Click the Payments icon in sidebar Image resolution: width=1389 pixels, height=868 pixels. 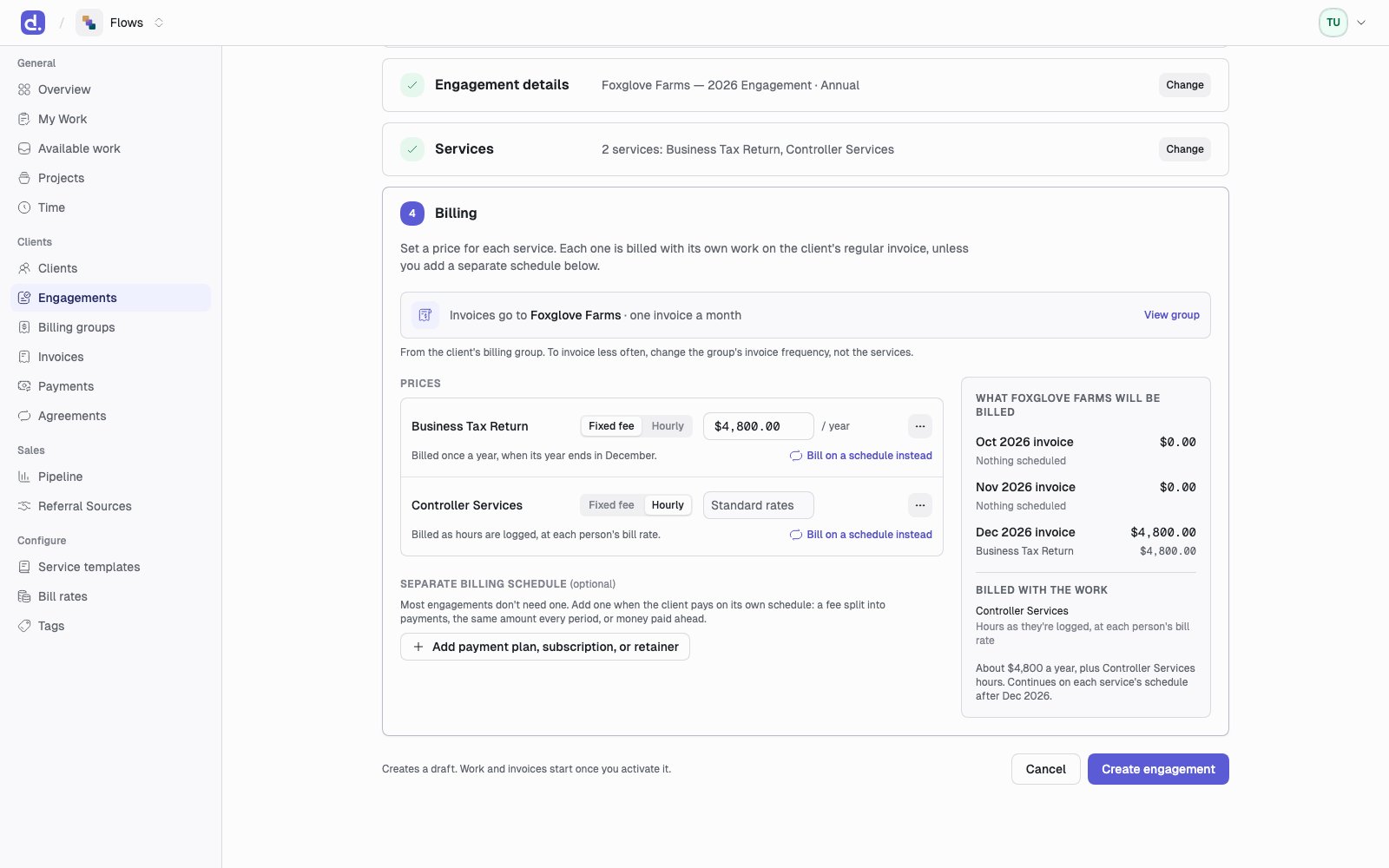24,386
